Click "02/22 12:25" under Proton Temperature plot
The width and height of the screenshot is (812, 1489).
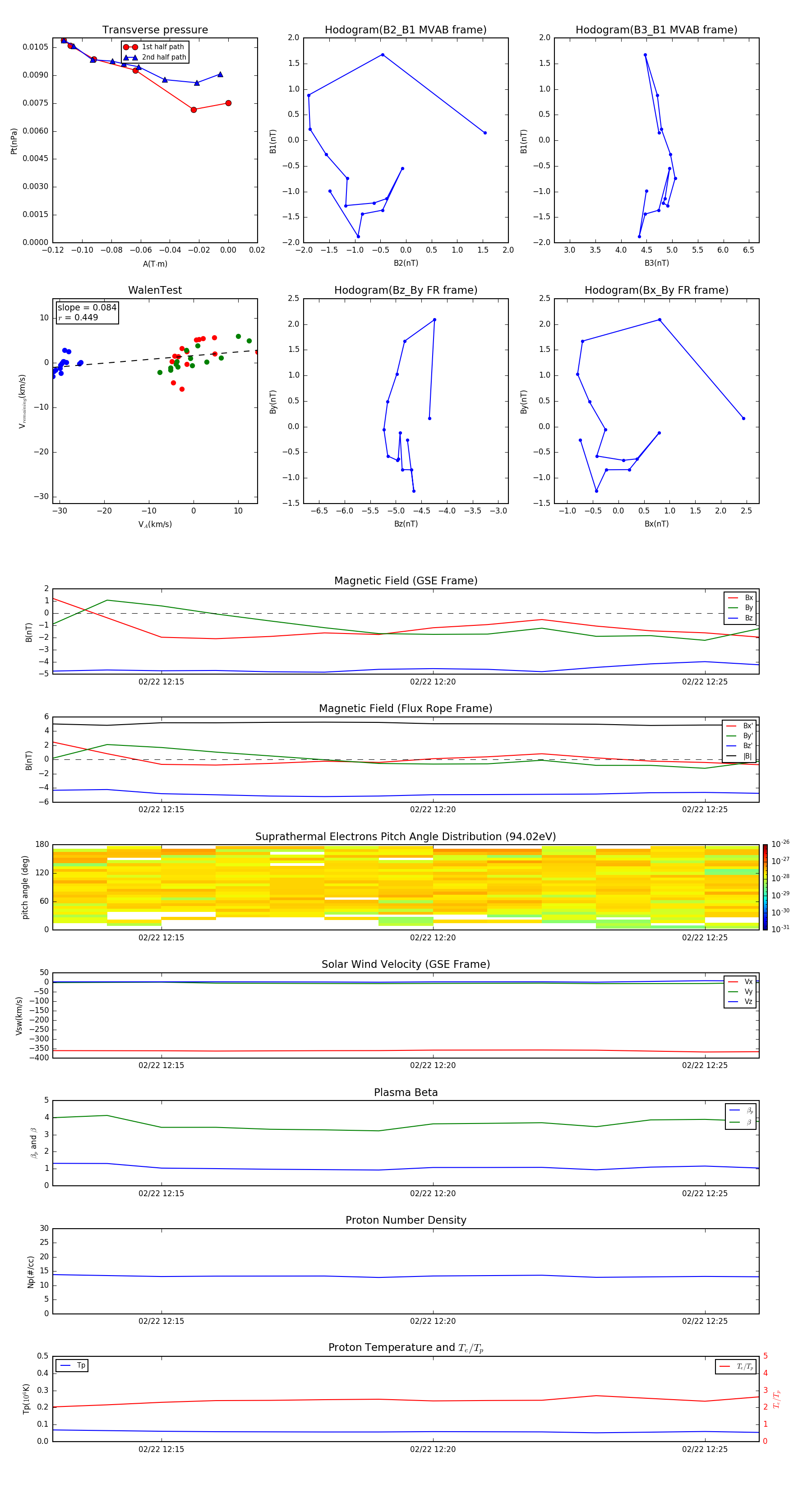pos(705,1449)
